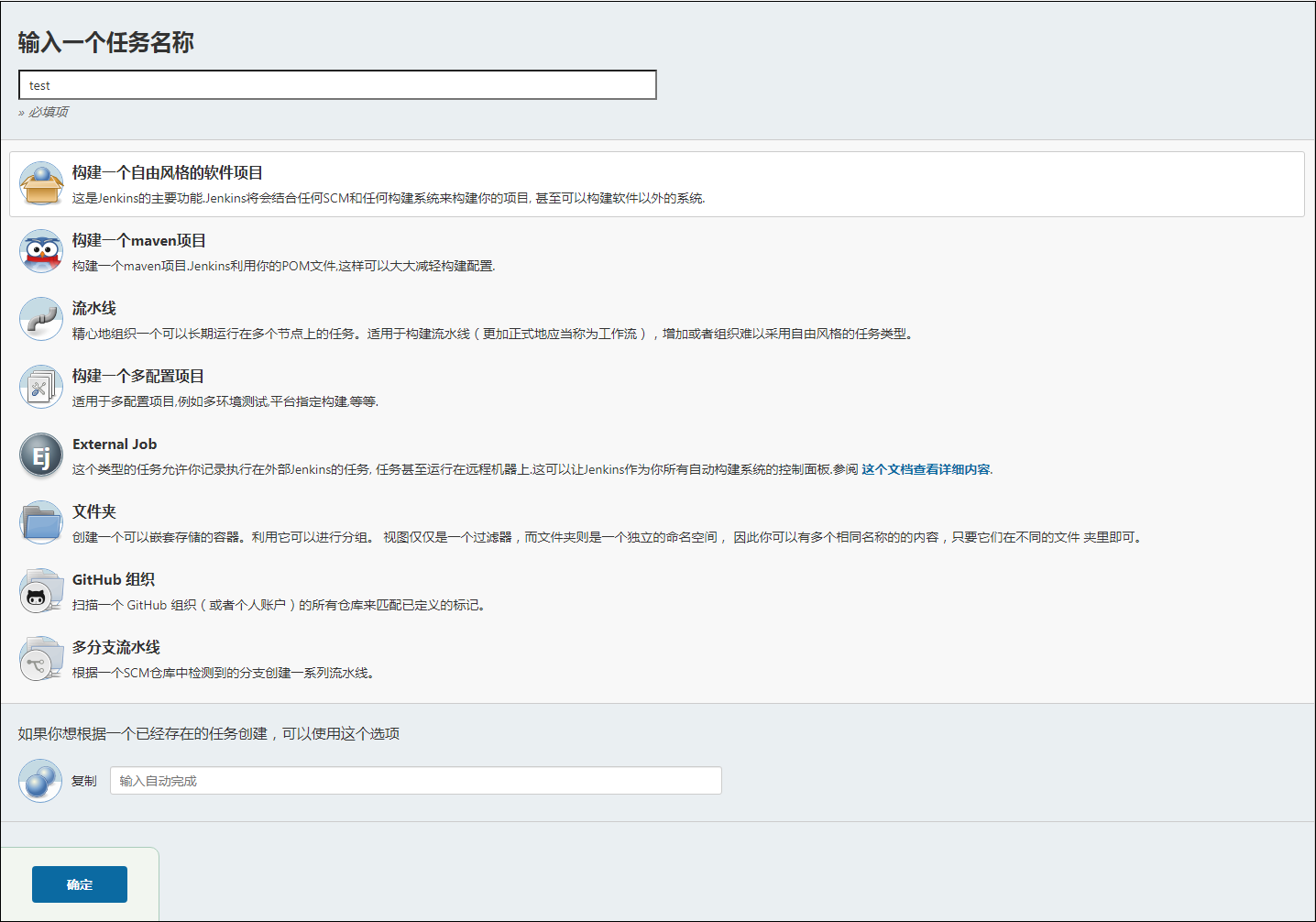Image resolution: width=1316 pixels, height=922 pixels.
Task: Choose the 构建一个maven项目 heading
Action: click(x=139, y=240)
